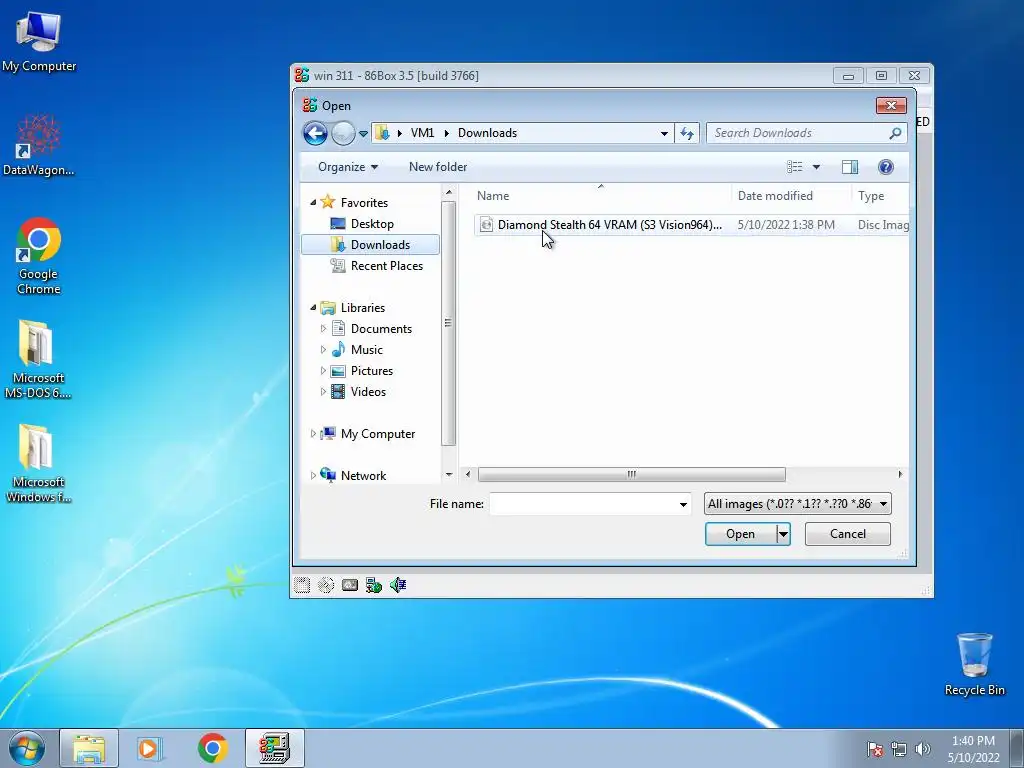Collapse the Libraries group
1024x768 pixels.
click(x=313, y=308)
